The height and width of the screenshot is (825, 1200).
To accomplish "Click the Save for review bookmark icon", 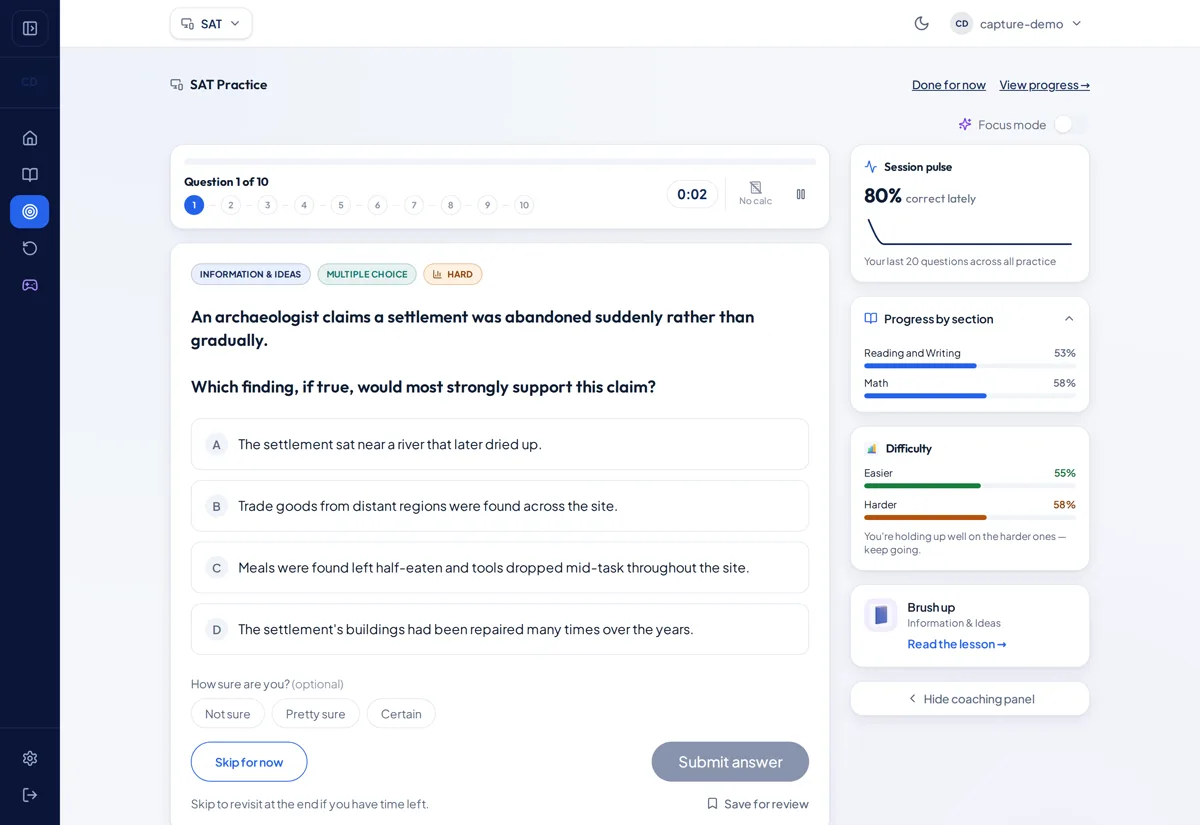I will click(712, 804).
